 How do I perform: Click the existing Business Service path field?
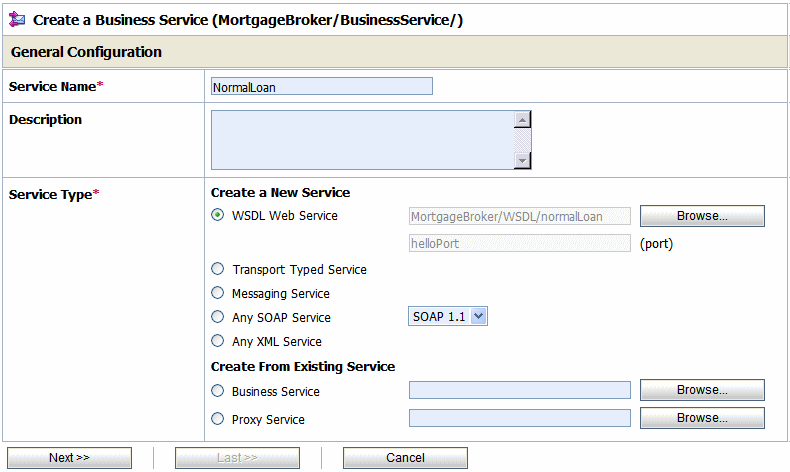click(519, 390)
